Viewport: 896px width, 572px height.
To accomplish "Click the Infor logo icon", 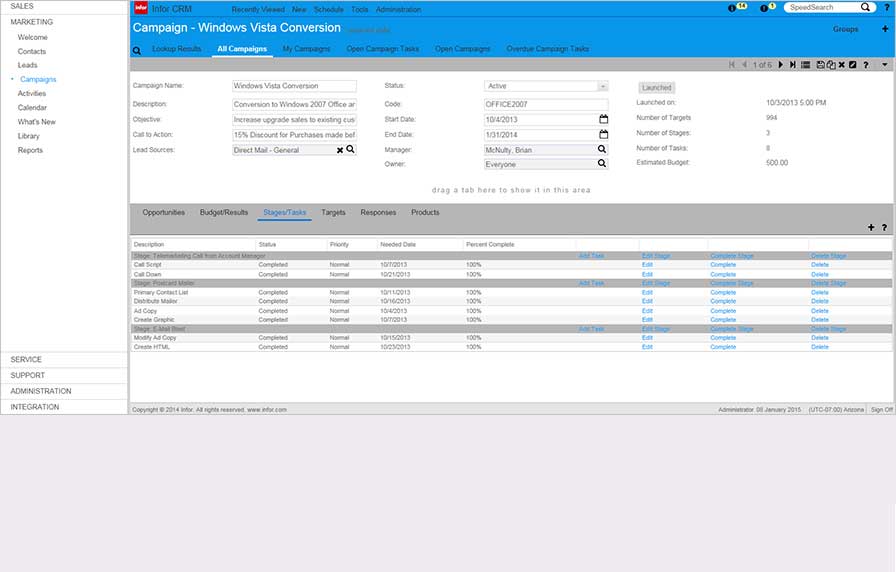I will point(141,8).
